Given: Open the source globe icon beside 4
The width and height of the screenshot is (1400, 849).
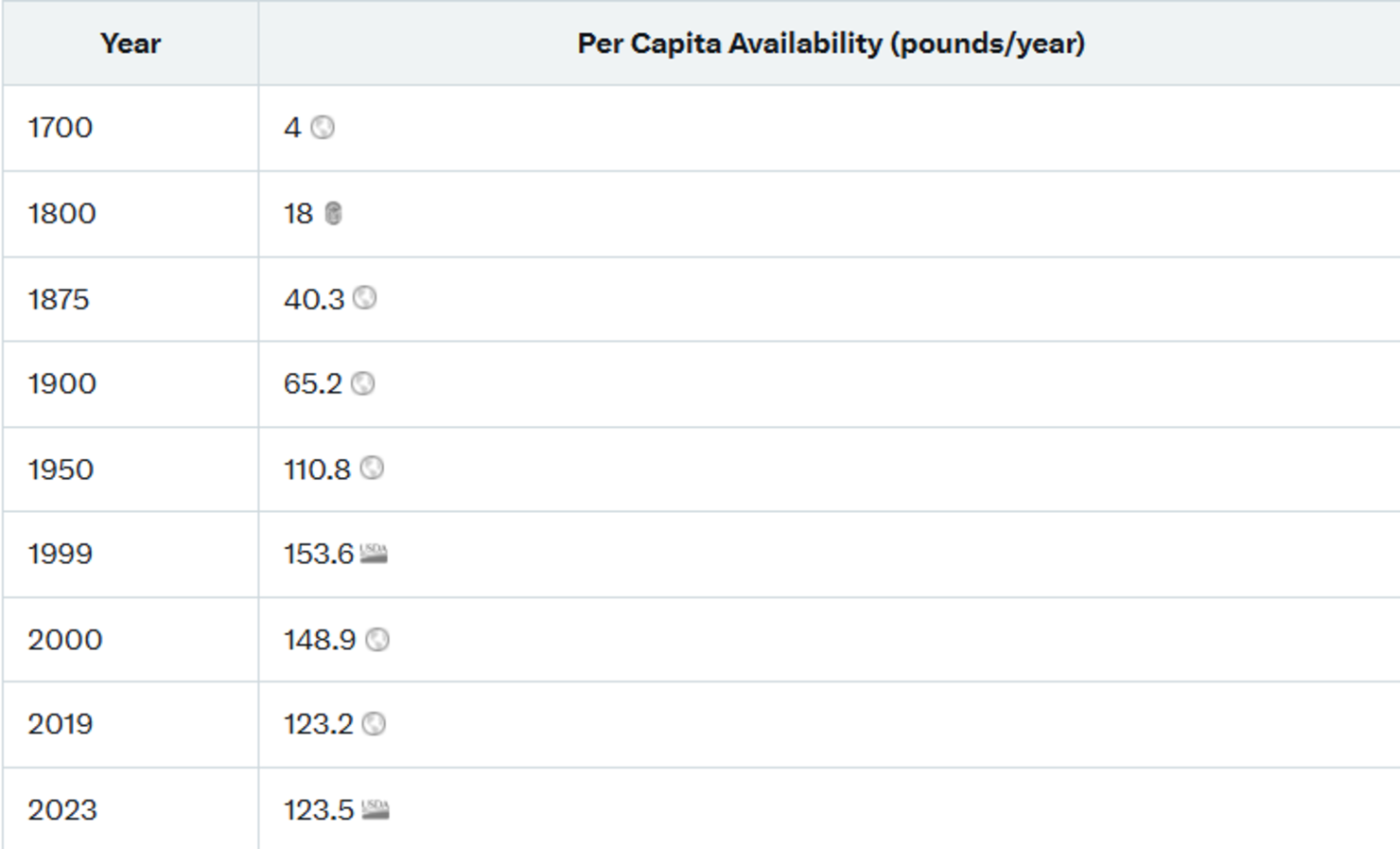Looking at the screenshot, I should pyautogui.click(x=323, y=128).
